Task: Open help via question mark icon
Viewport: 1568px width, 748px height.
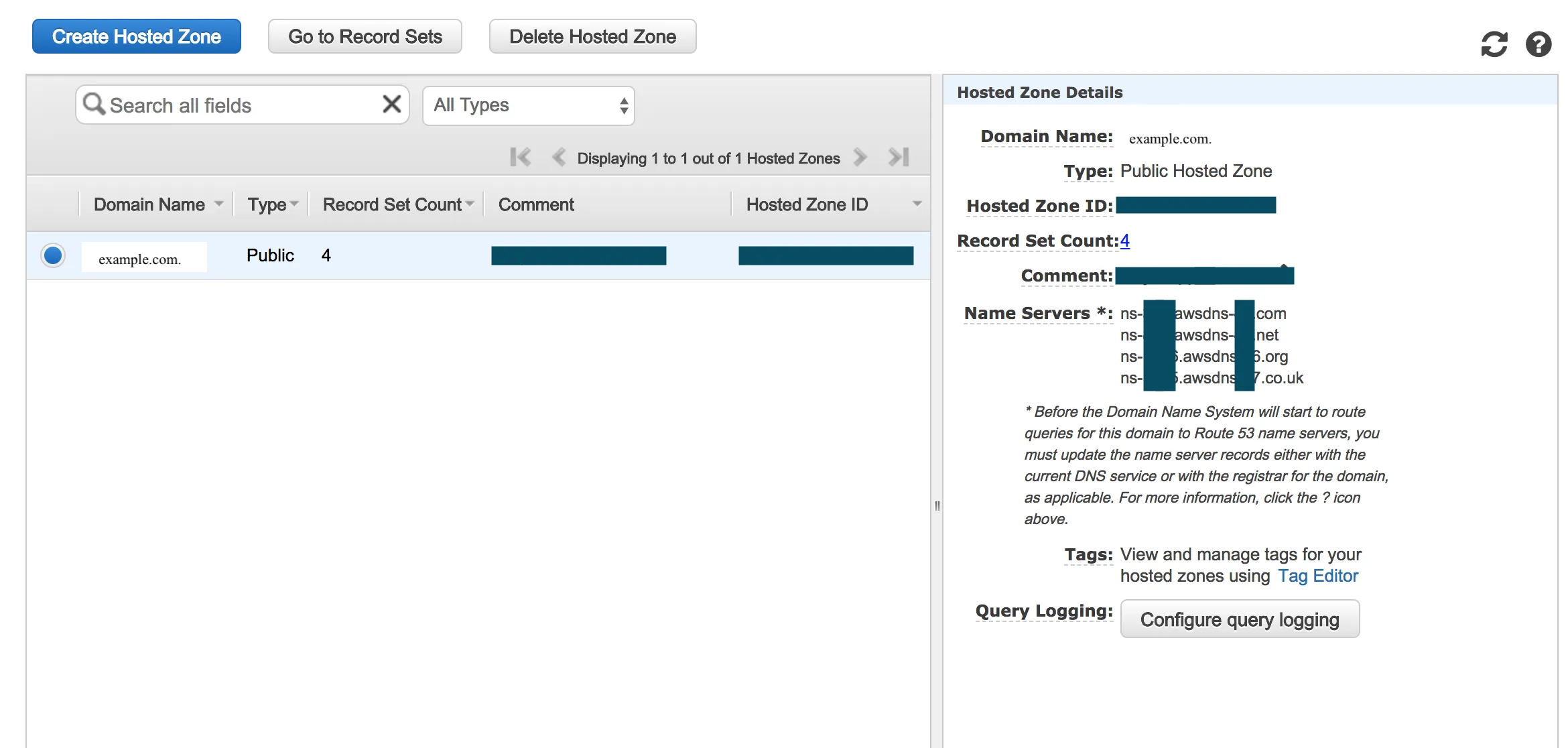Action: pos(1539,44)
